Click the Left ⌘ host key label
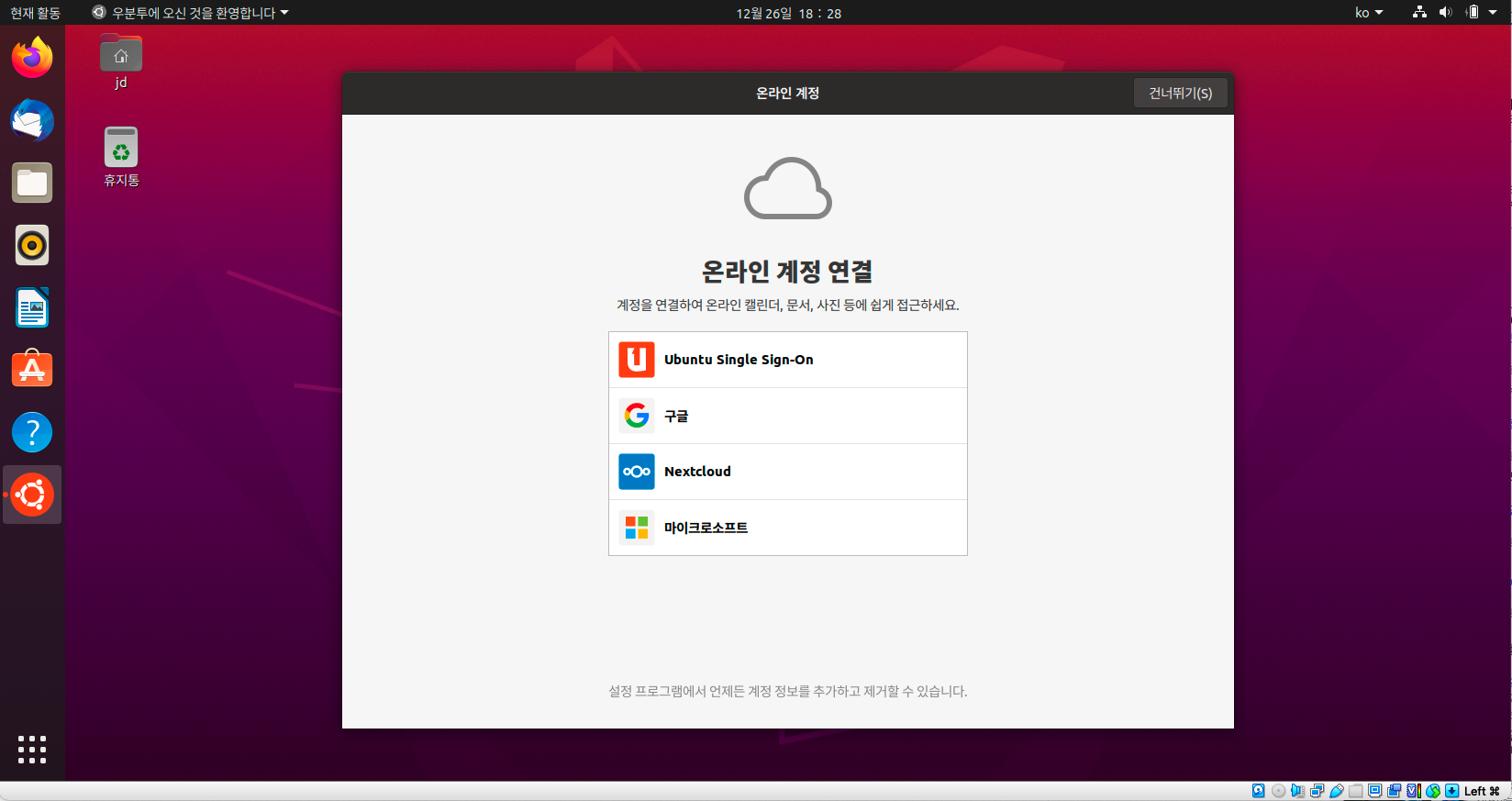 [x=1482, y=791]
